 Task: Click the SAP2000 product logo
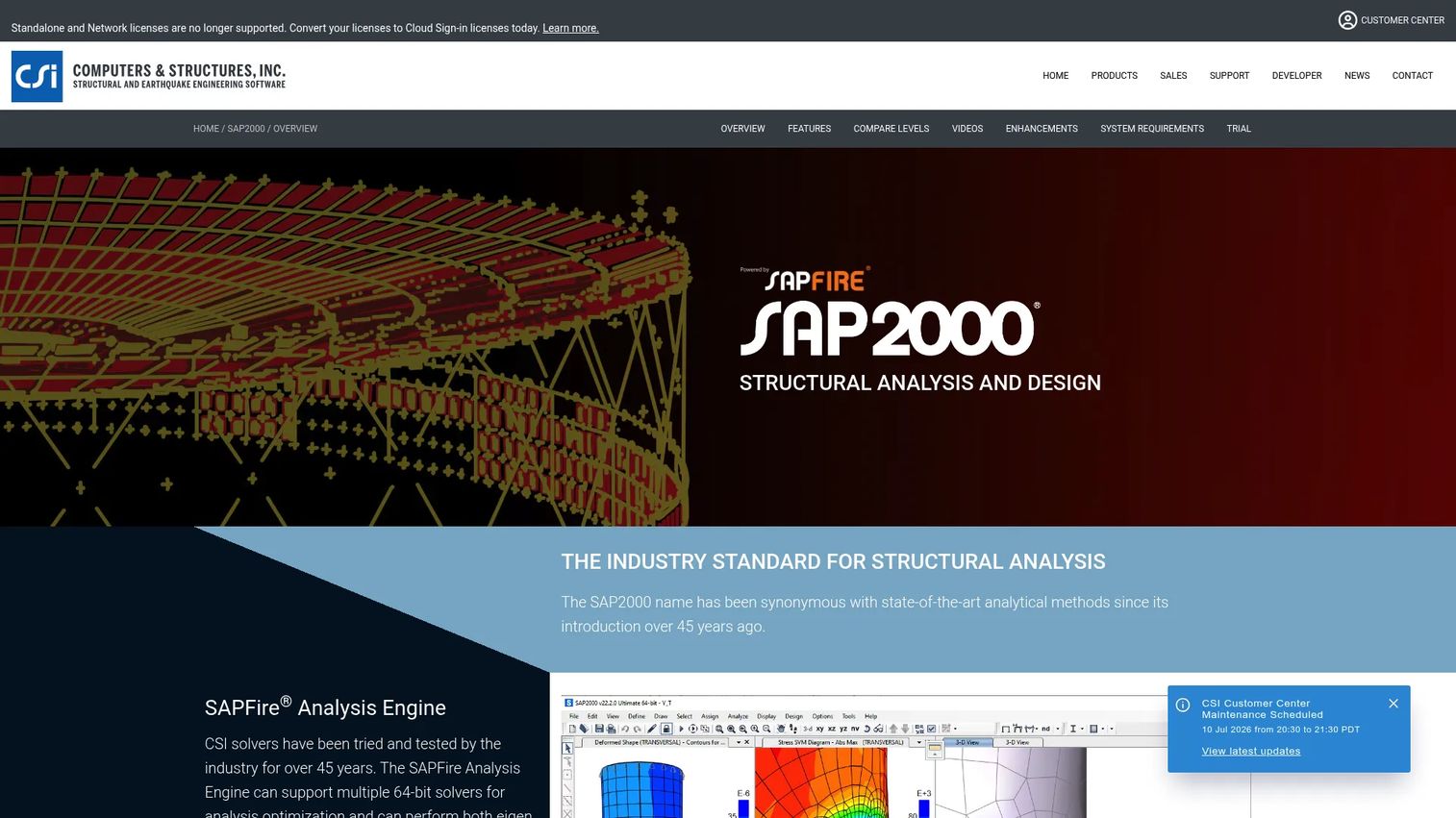[x=890, y=329]
